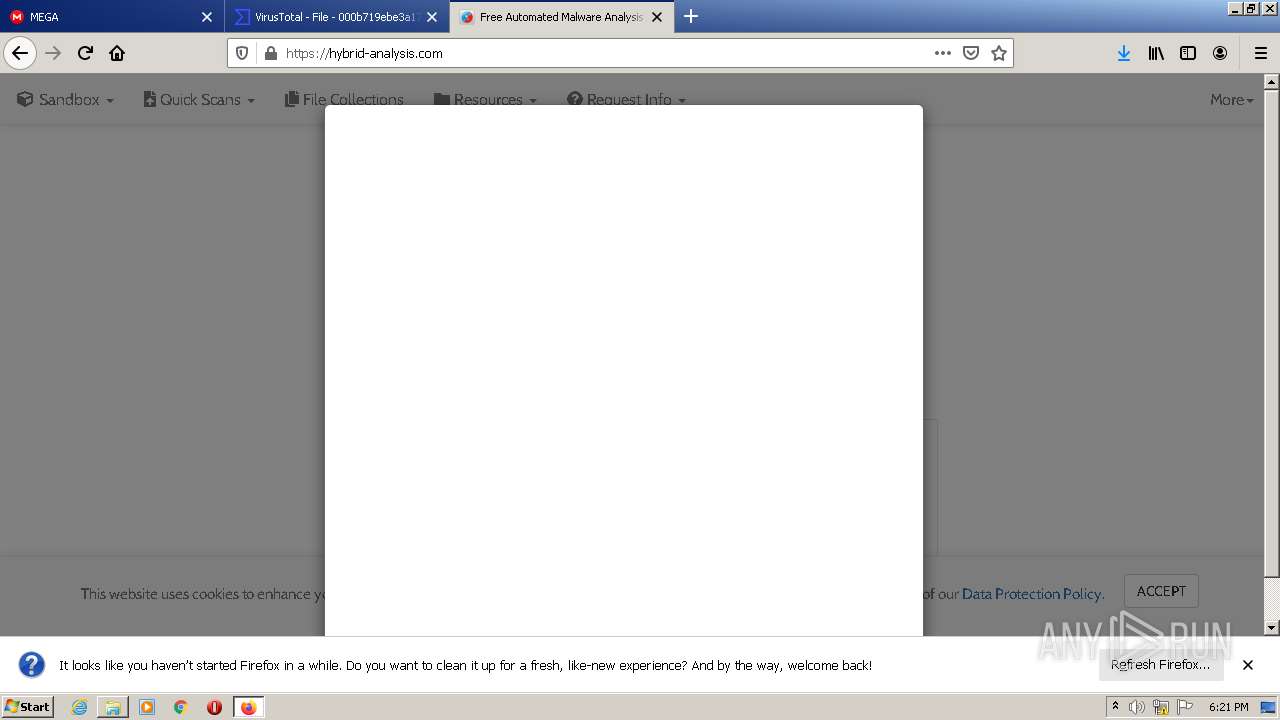Viewport: 1280px width, 720px height.
Task: Click the site security padlock icon
Action: pos(269,53)
